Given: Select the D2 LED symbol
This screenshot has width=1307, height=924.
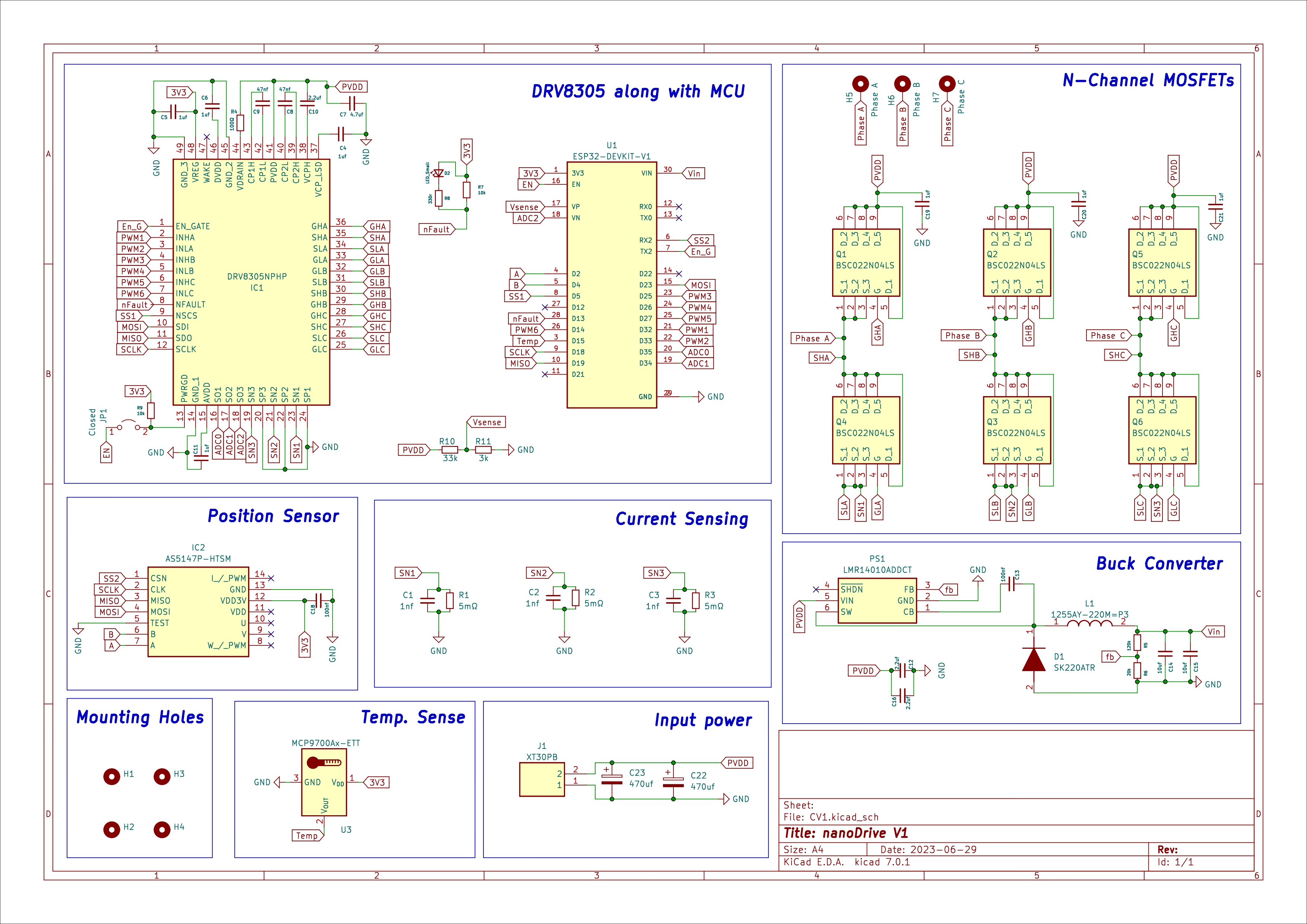Looking at the screenshot, I should [438, 173].
